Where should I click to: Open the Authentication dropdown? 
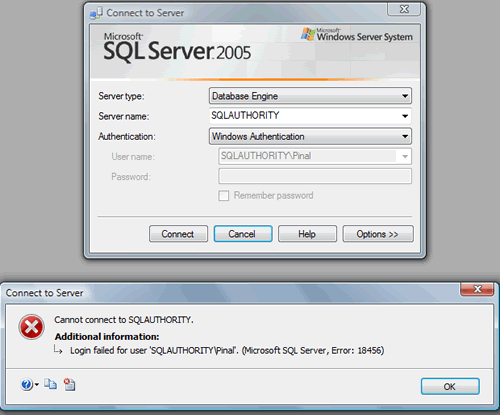coord(310,136)
